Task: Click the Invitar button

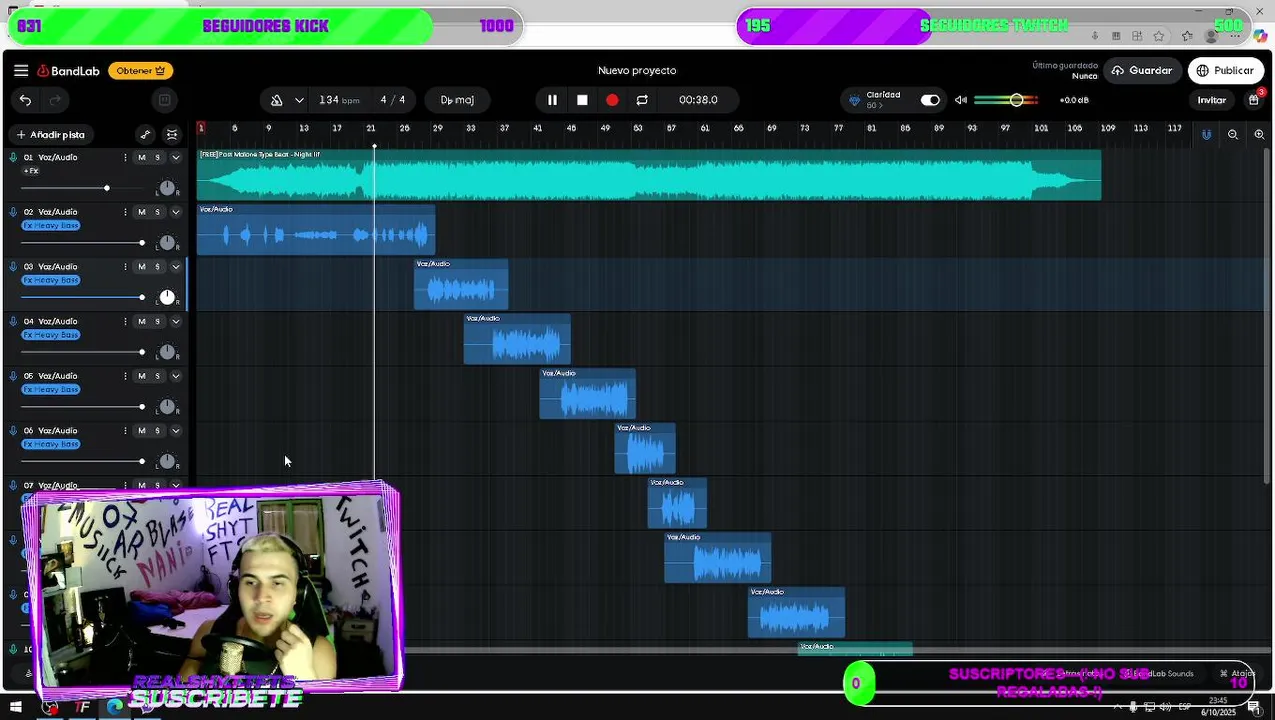Action: pos(1212,100)
